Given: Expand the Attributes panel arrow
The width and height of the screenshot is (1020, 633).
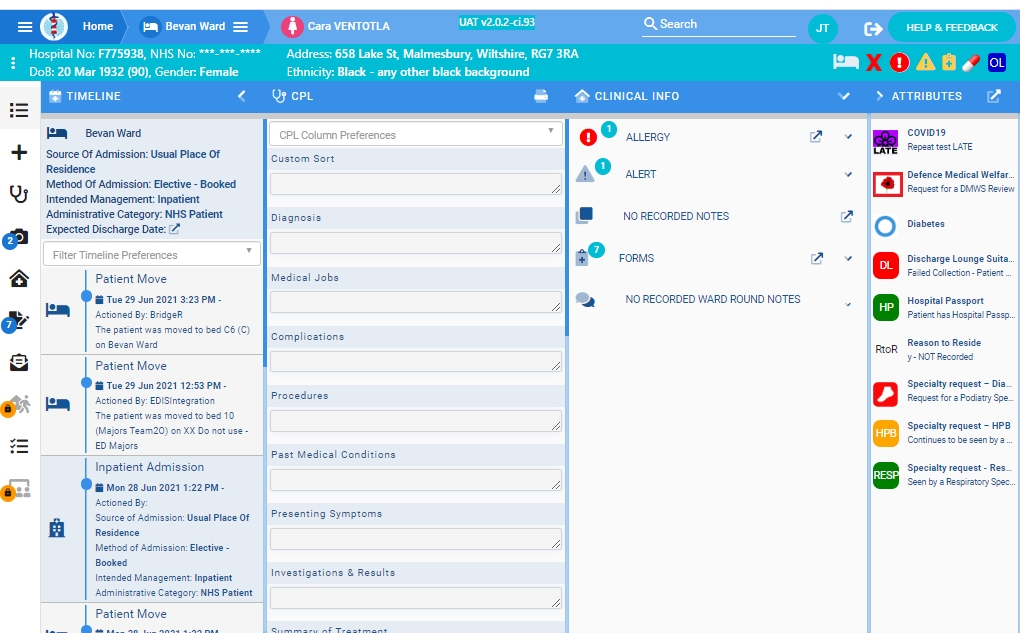Looking at the screenshot, I should tap(879, 96).
